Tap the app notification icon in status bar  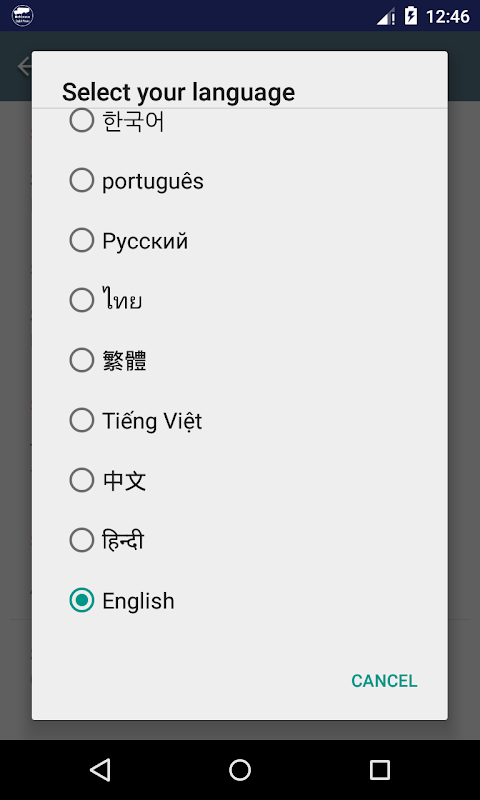click(22, 16)
